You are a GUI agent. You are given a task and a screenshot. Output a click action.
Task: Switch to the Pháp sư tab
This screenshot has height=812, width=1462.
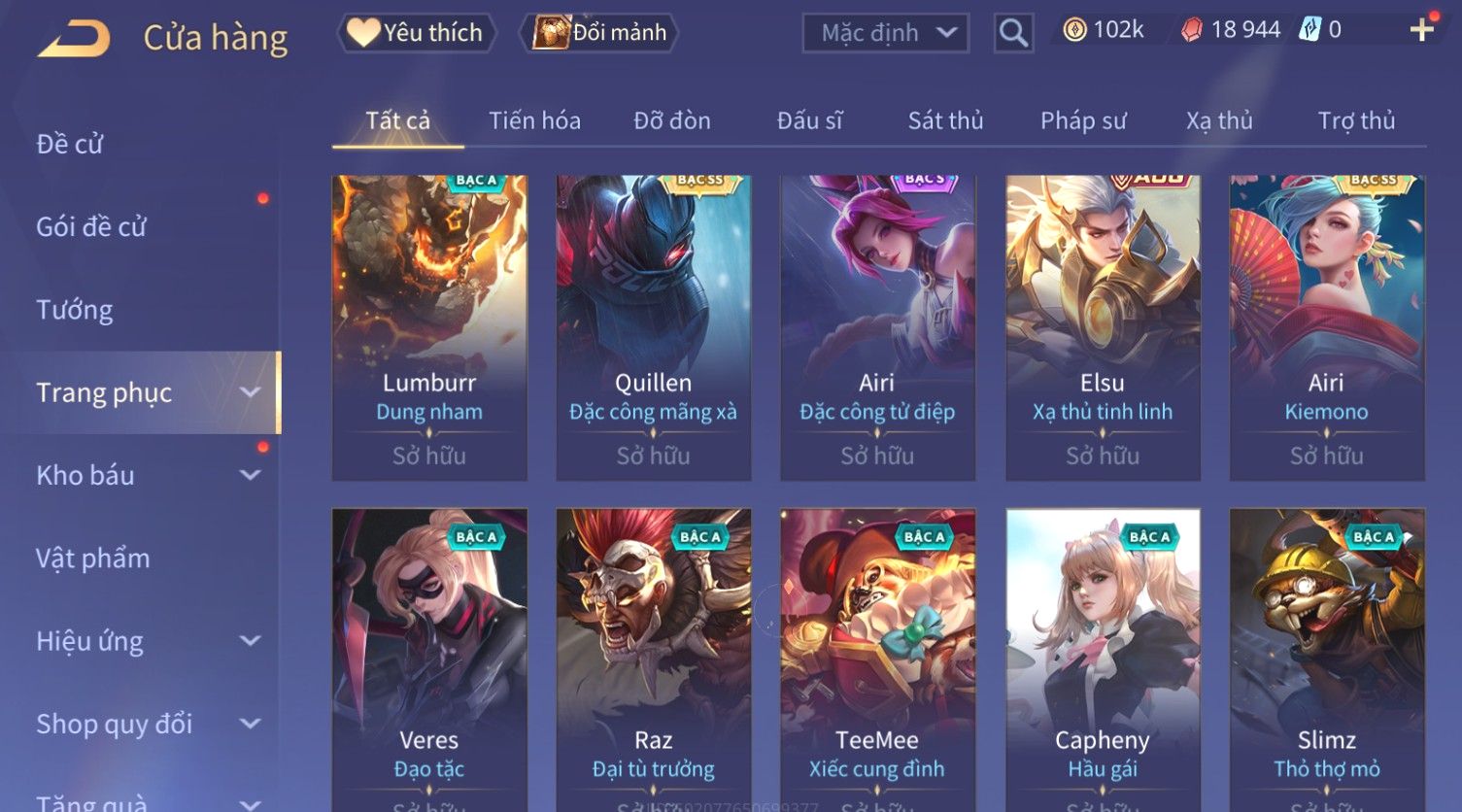tap(1083, 120)
